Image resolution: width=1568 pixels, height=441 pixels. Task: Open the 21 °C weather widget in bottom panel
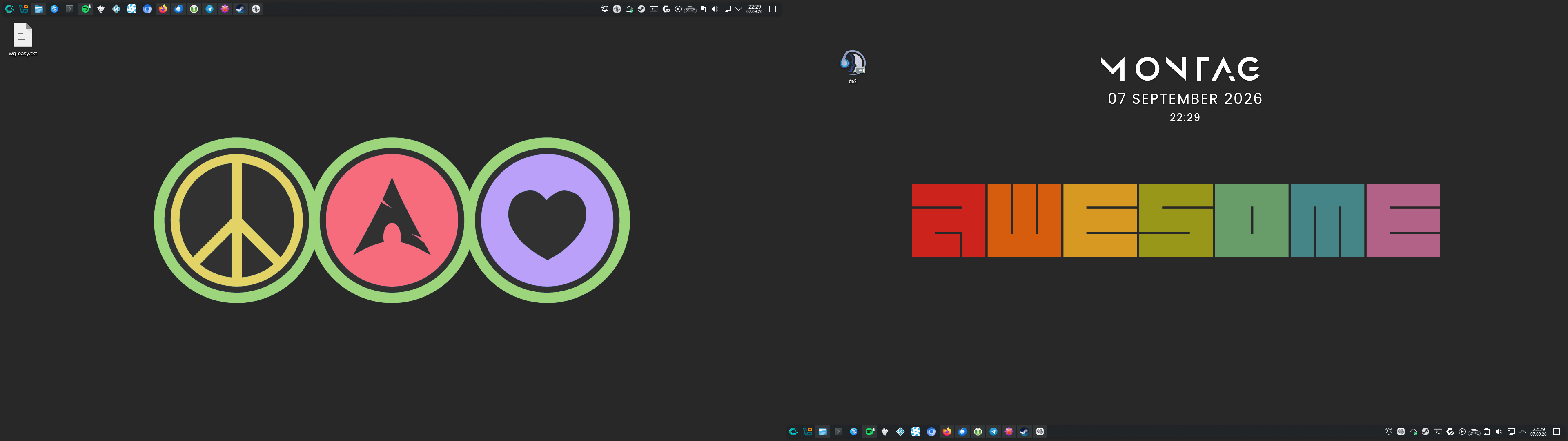pos(1474,432)
